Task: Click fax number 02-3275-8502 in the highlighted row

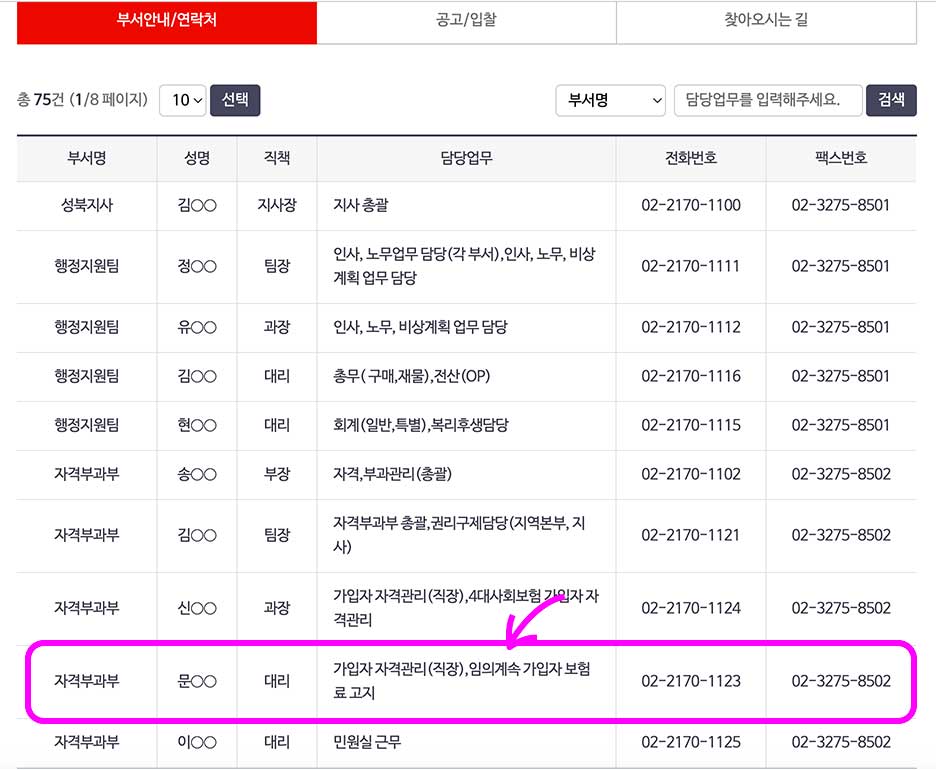Action: pyautogui.click(x=840, y=681)
